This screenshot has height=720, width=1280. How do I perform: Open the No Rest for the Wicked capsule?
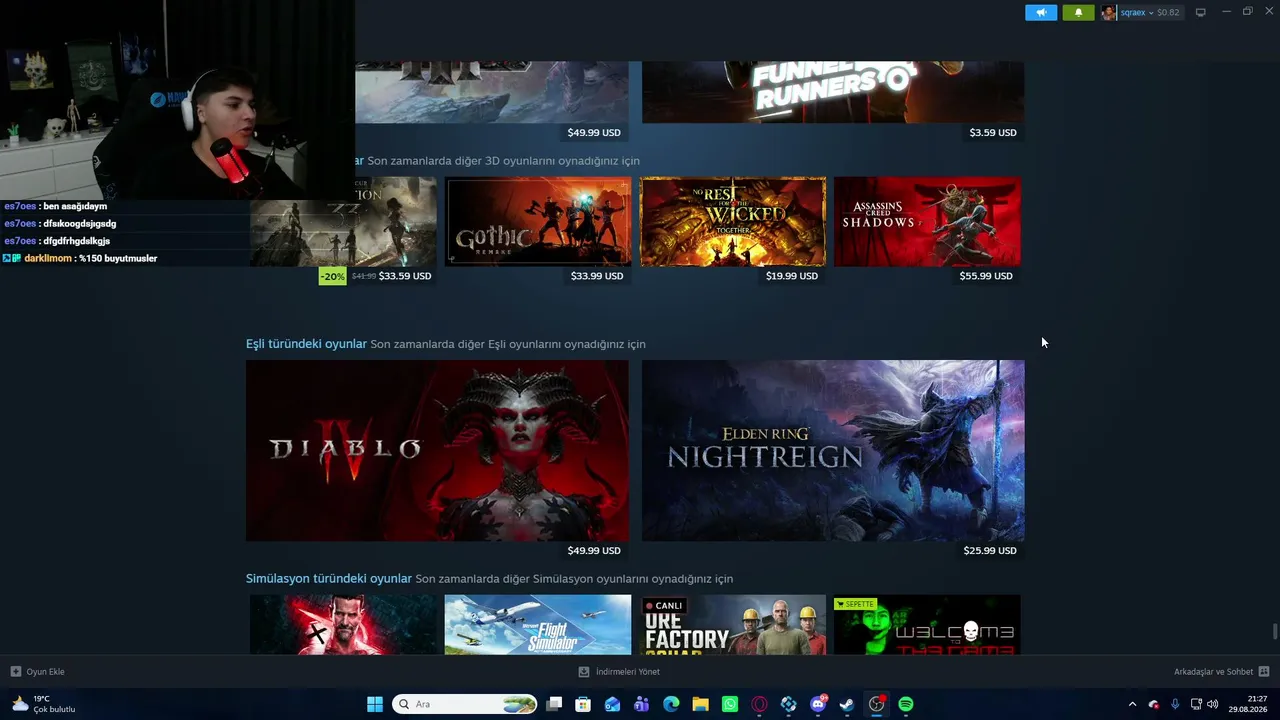point(733,222)
